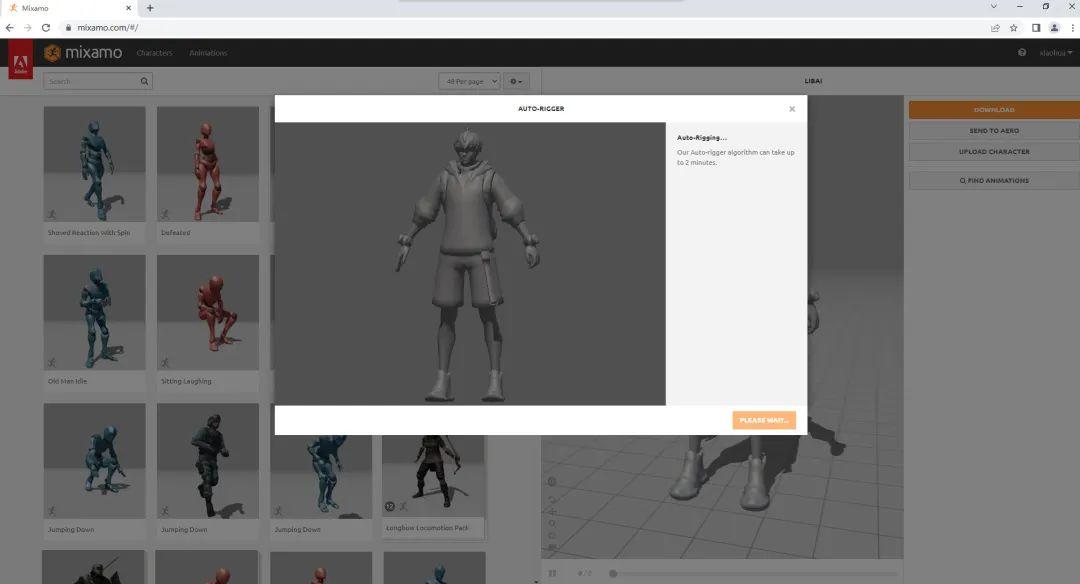
Task: Expand the xiaohua account dropdown
Action: 1056,52
